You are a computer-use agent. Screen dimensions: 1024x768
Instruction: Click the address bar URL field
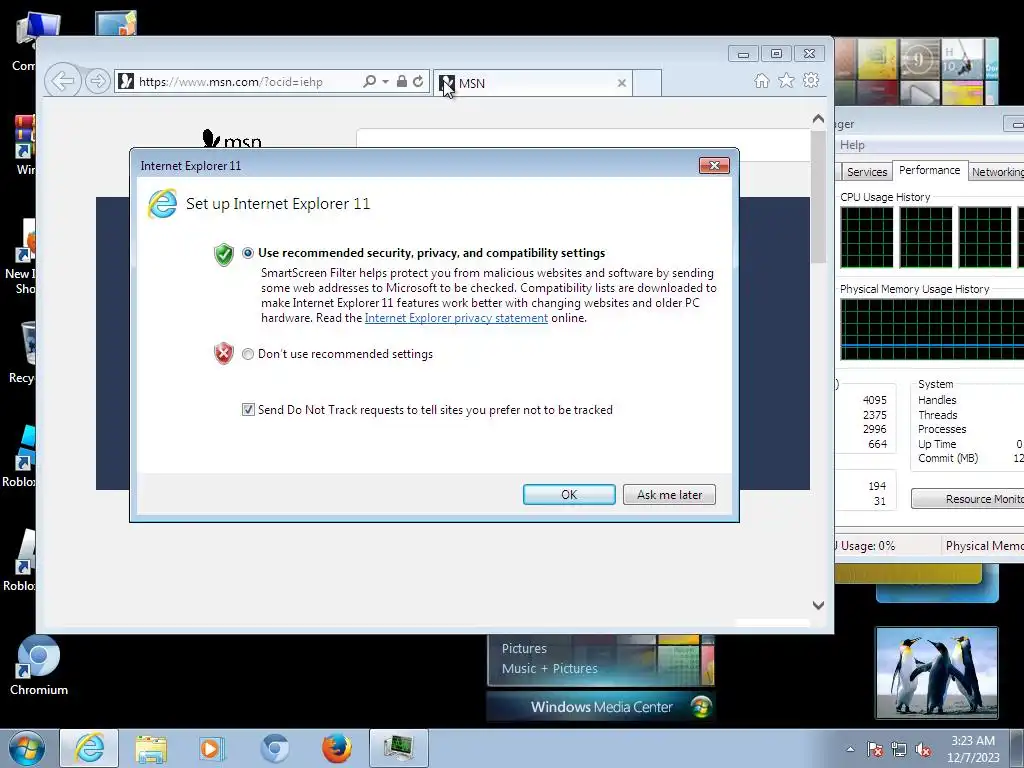[x=247, y=82]
